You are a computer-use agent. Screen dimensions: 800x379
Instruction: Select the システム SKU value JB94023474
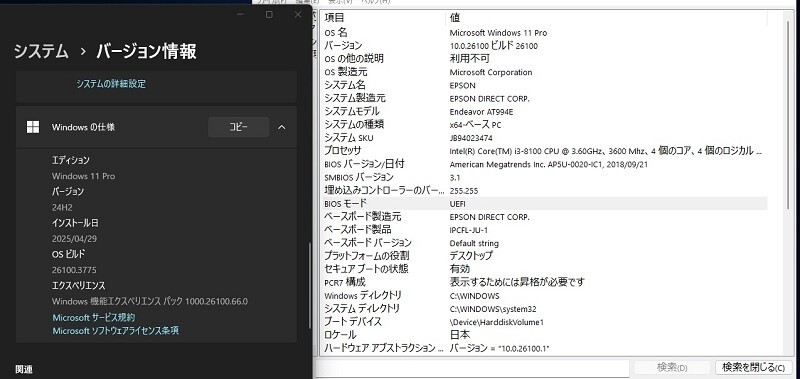click(470, 138)
